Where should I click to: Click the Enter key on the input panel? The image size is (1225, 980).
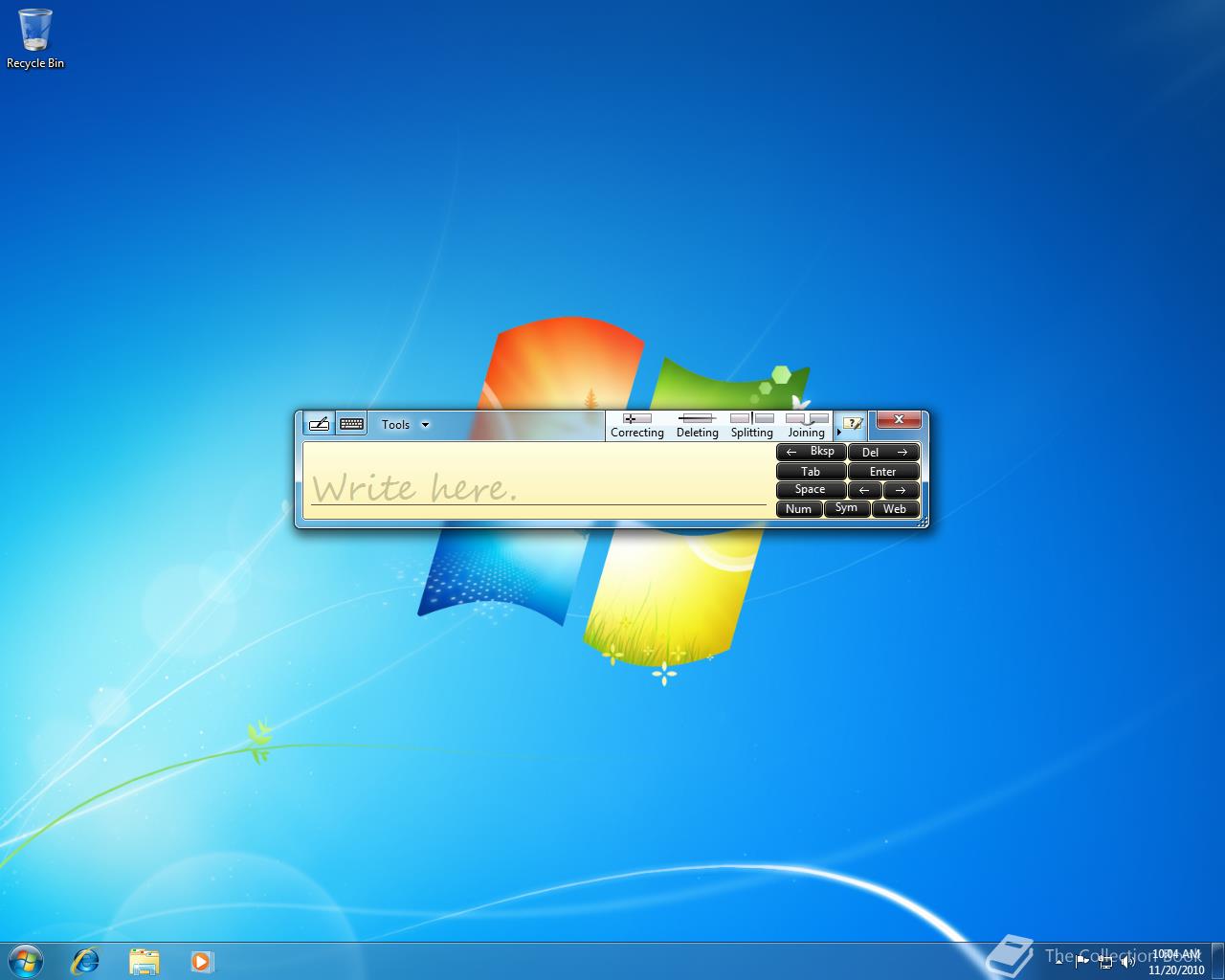pyautogui.click(x=884, y=471)
